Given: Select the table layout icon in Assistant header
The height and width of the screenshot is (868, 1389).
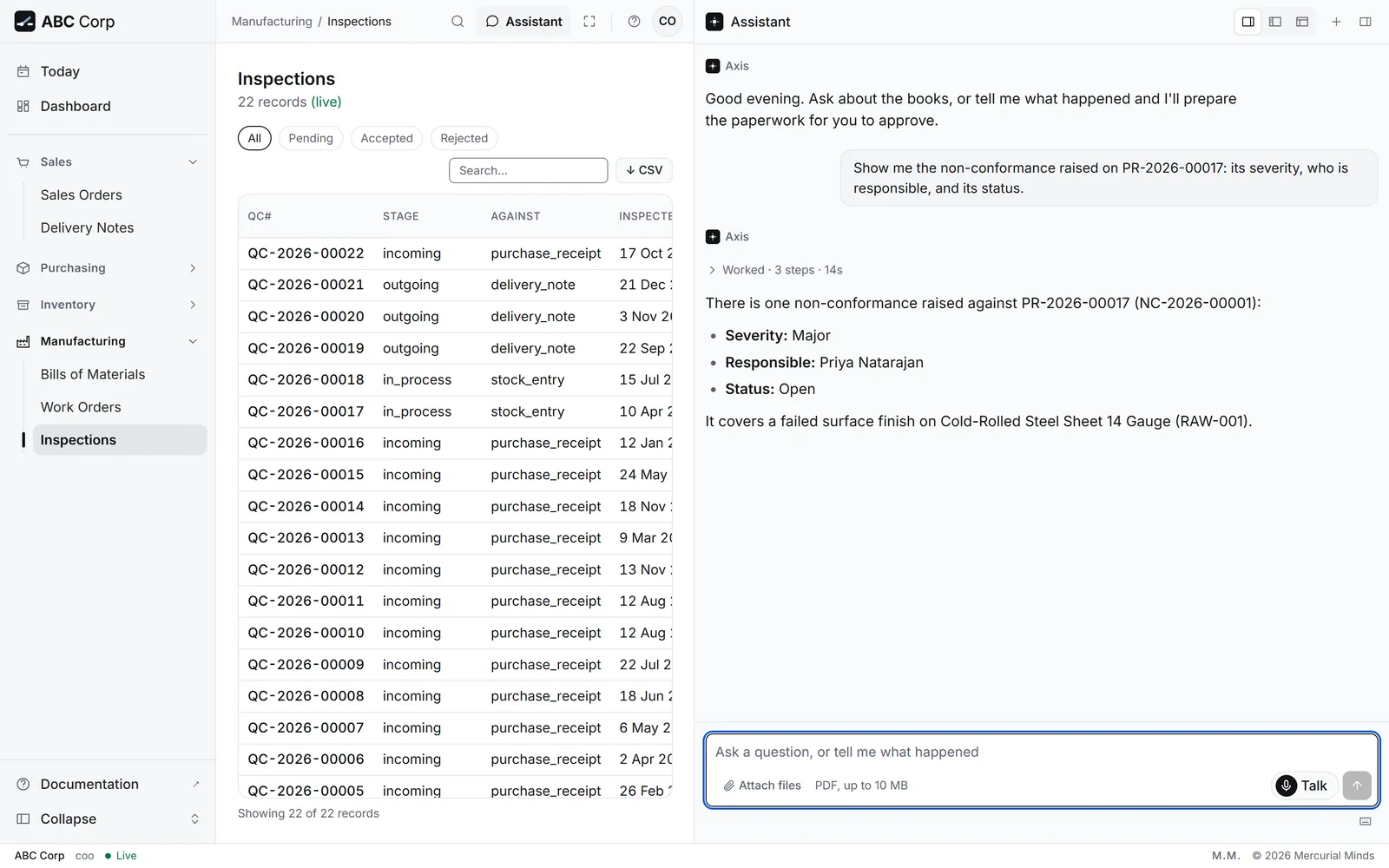Looking at the screenshot, I should tap(1302, 22).
